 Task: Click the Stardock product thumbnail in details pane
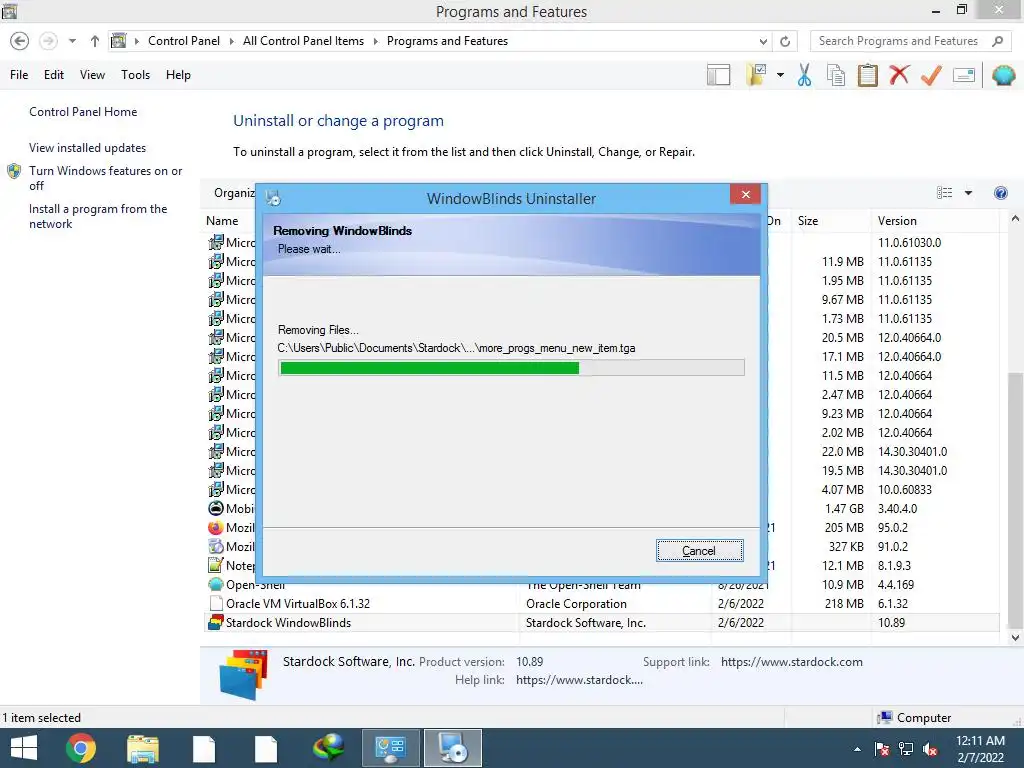click(244, 675)
